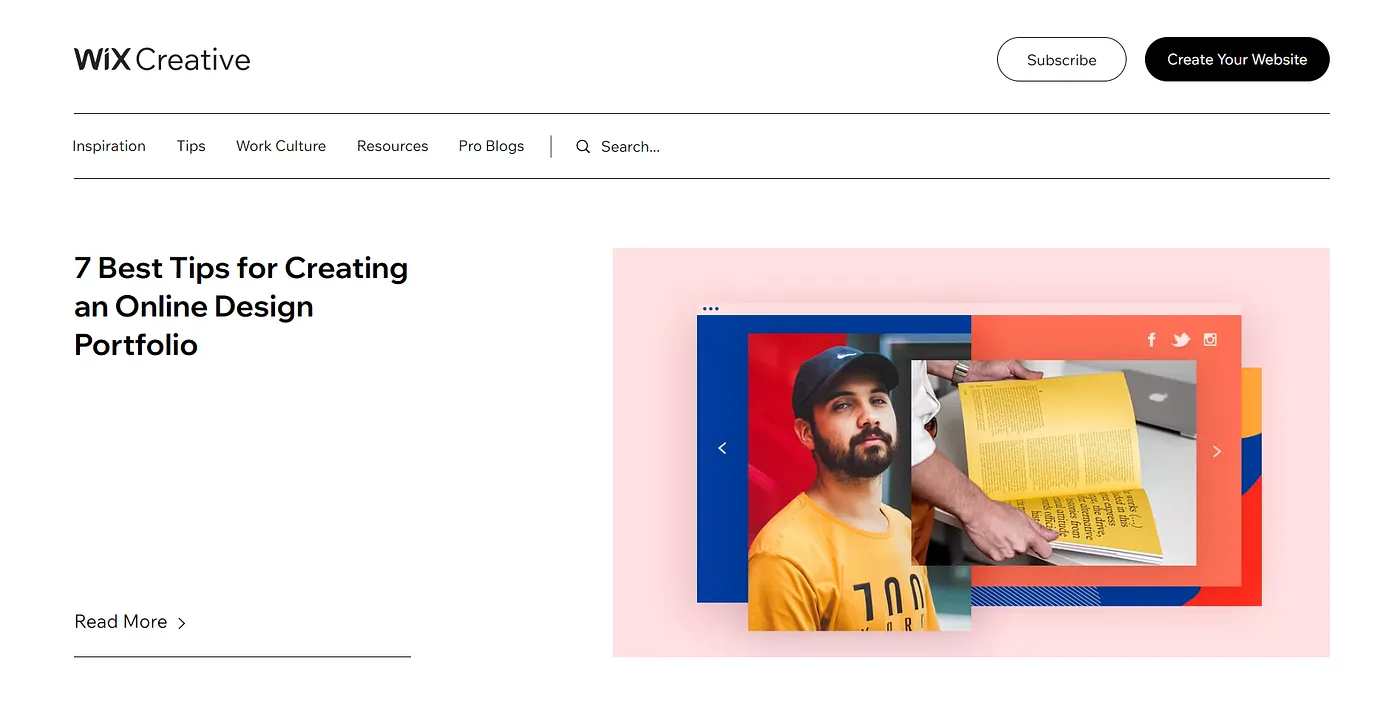The width and height of the screenshot is (1400, 718).
Task: Navigate to Pro Blogs
Action: (x=491, y=146)
